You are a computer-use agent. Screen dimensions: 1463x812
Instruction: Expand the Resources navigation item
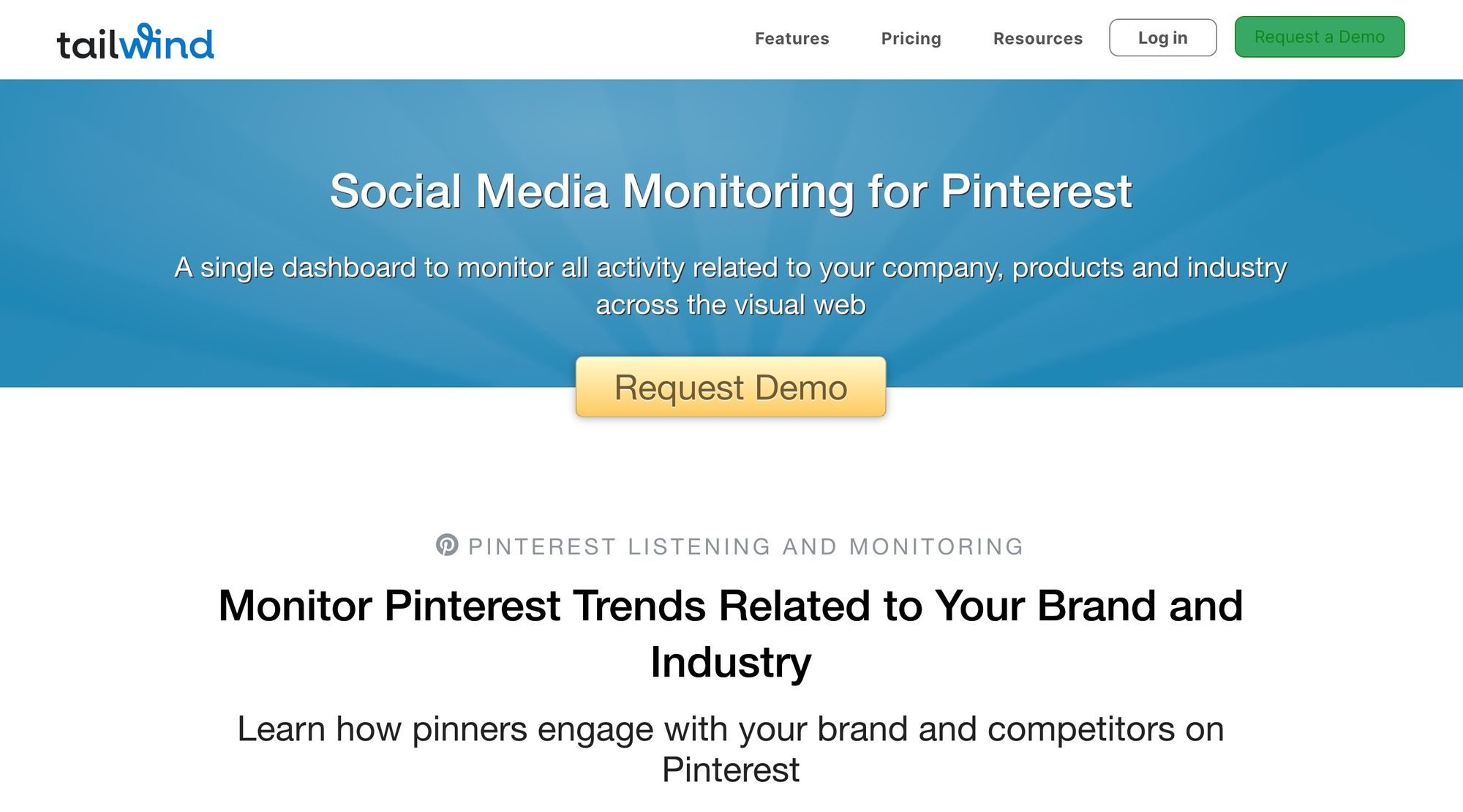click(x=1037, y=38)
